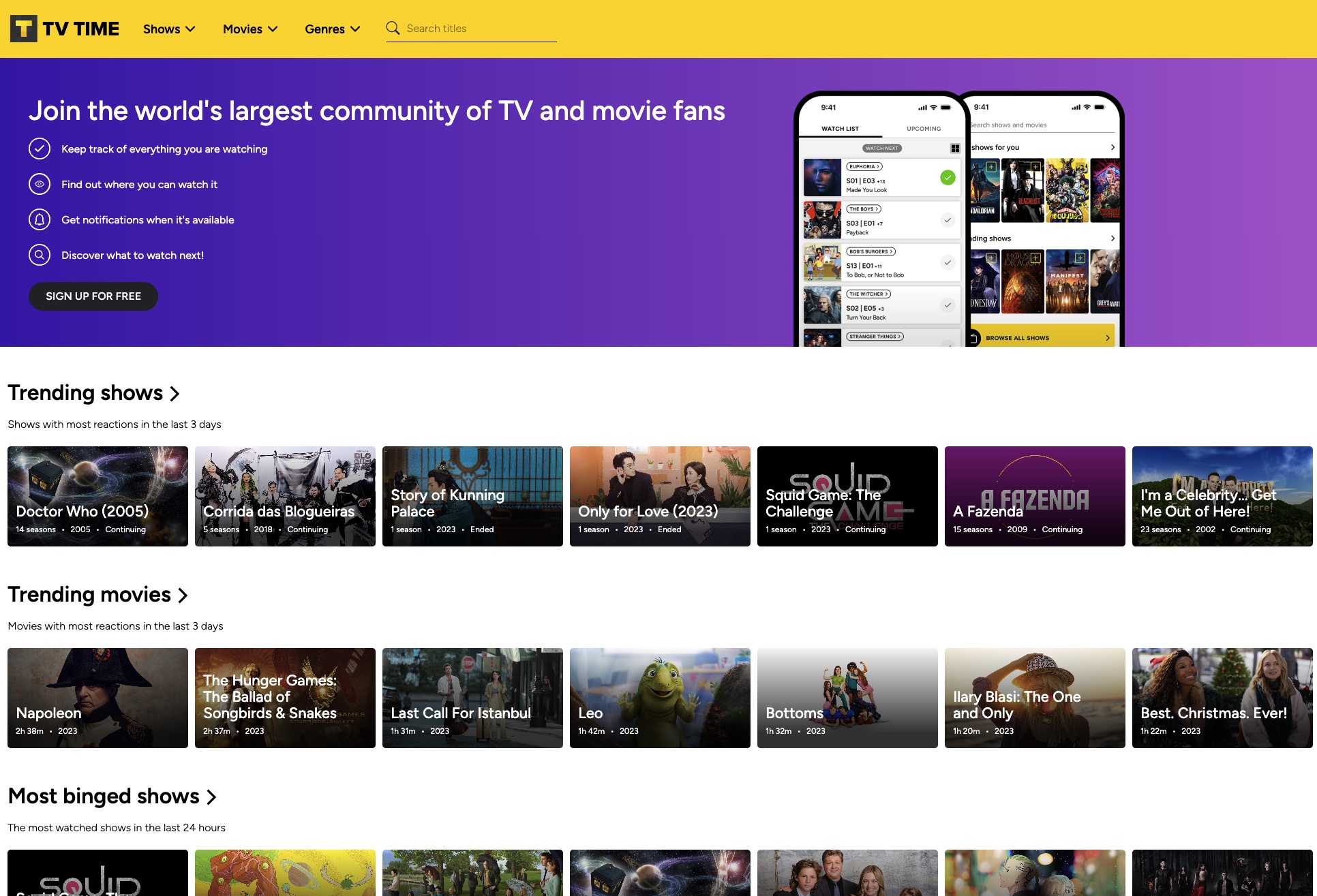
Task: Click the Squid Game card under Most binged shows
Action: [x=97, y=873]
